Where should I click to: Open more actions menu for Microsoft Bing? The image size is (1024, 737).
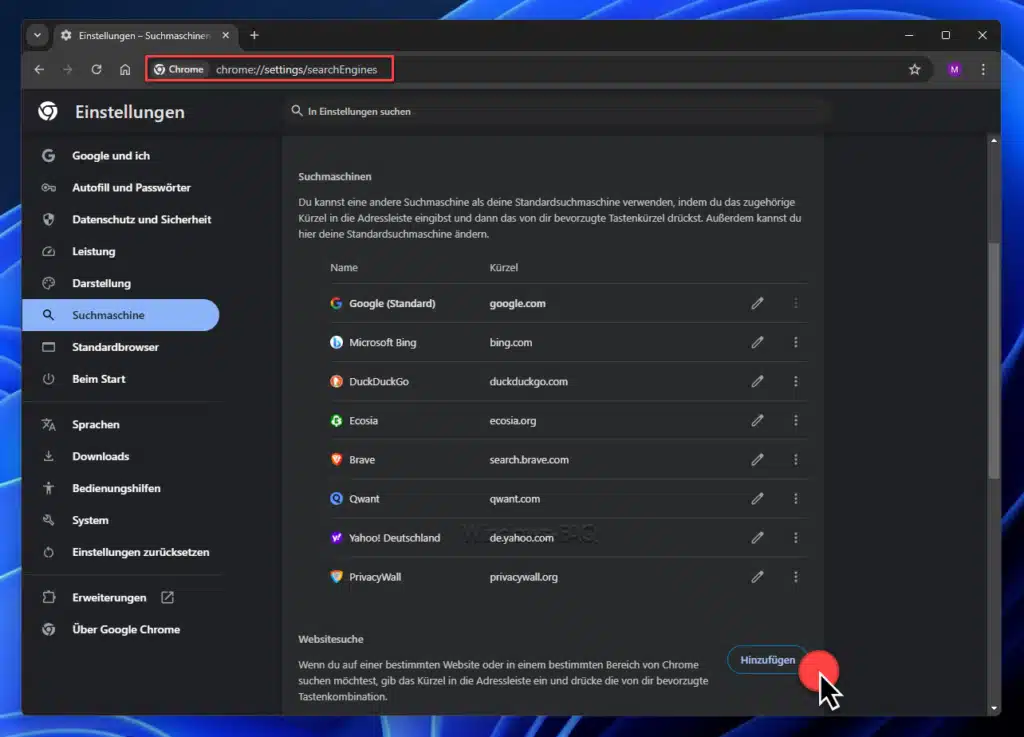pyautogui.click(x=795, y=342)
